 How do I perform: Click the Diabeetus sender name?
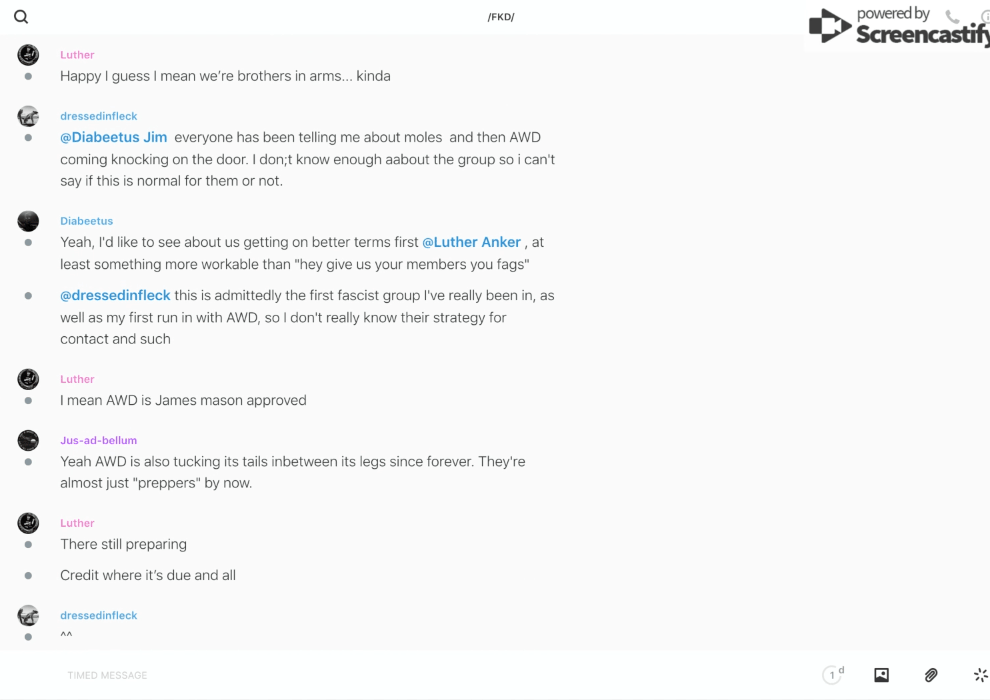pyautogui.click(x=86, y=221)
